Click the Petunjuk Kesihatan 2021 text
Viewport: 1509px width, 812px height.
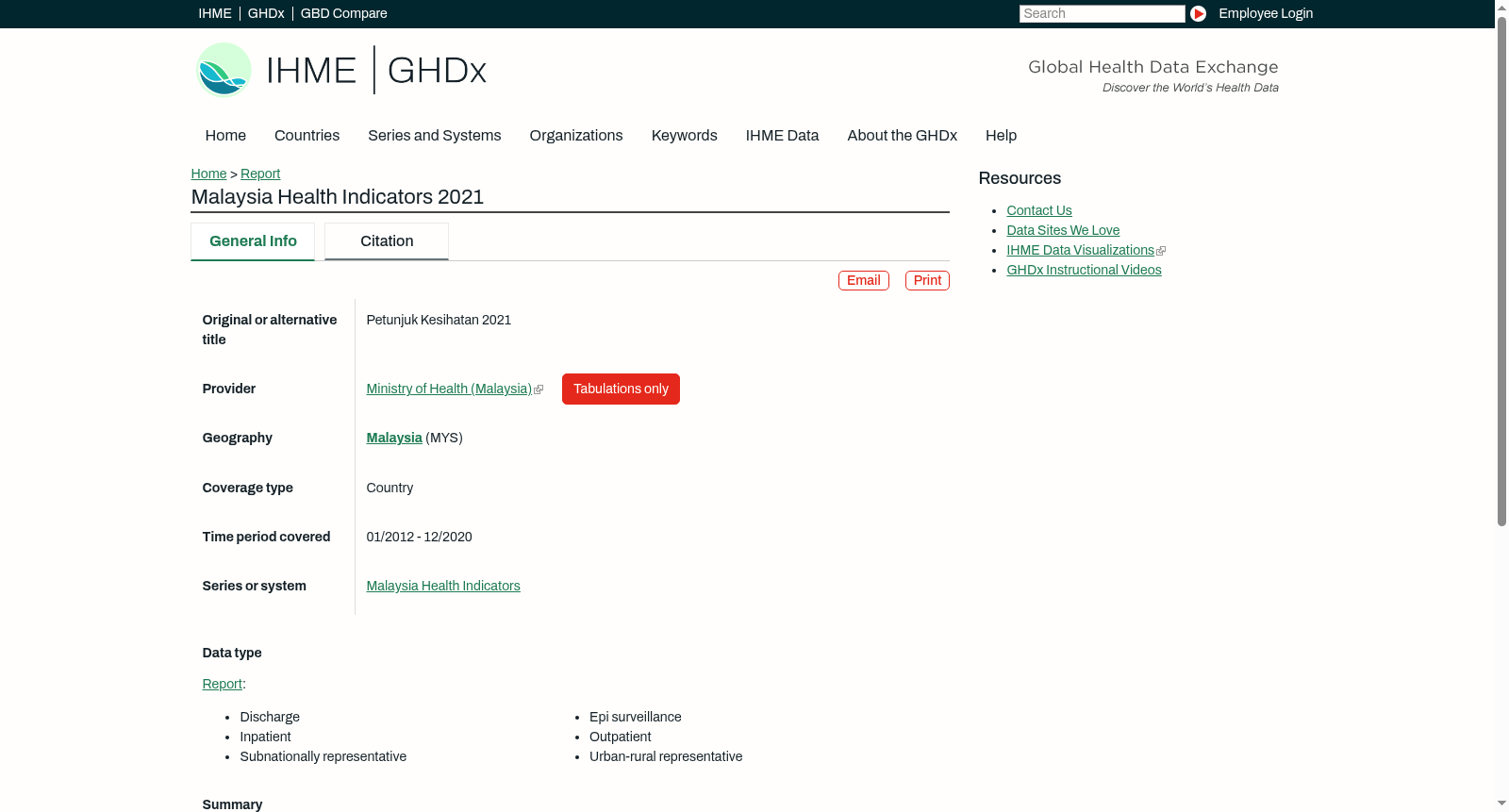pyautogui.click(x=439, y=320)
